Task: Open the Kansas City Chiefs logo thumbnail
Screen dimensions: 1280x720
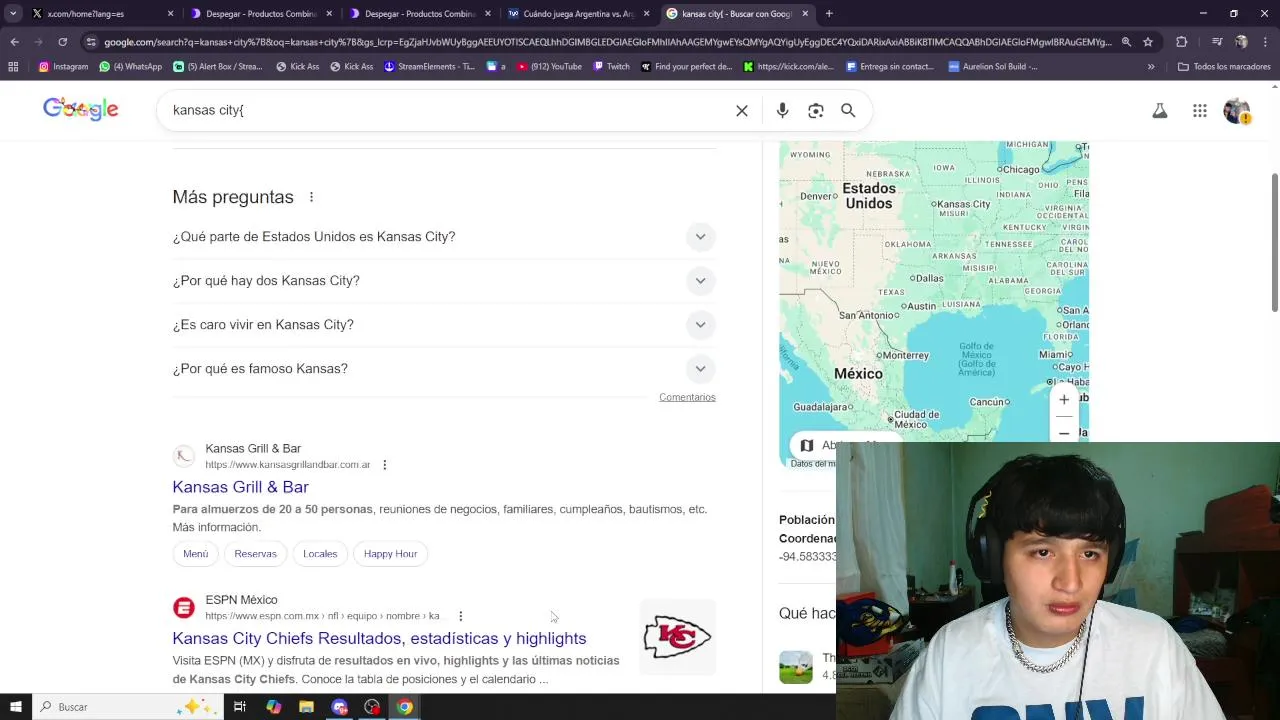Action: tap(677, 637)
